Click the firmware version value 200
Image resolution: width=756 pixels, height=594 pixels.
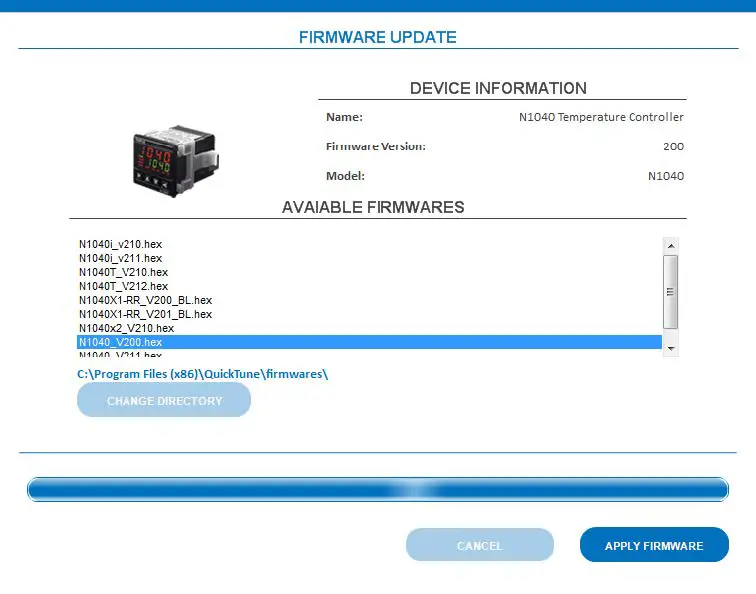(x=674, y=147)
